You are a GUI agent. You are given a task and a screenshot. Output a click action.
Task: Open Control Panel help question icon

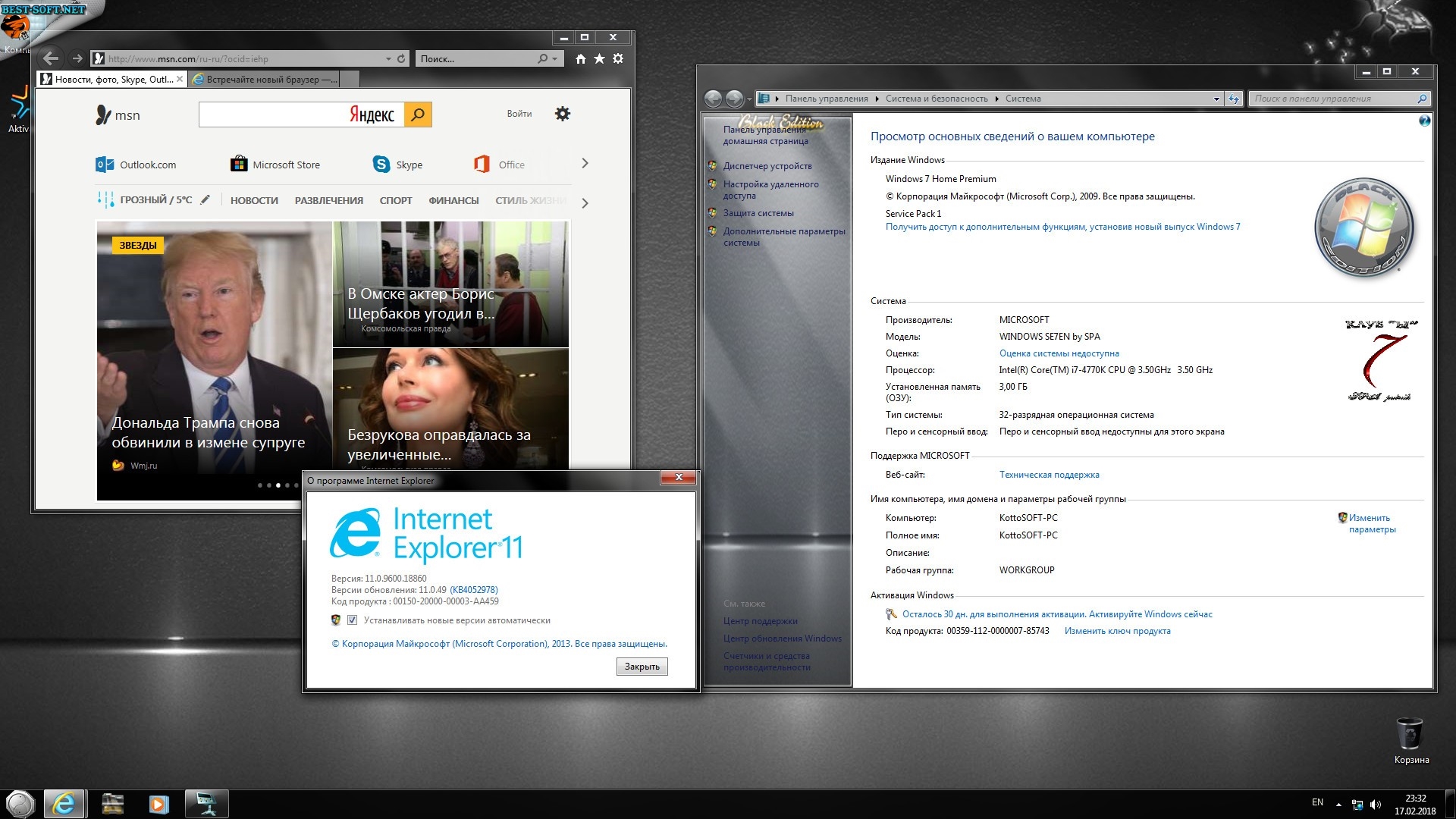point(1424,121)
